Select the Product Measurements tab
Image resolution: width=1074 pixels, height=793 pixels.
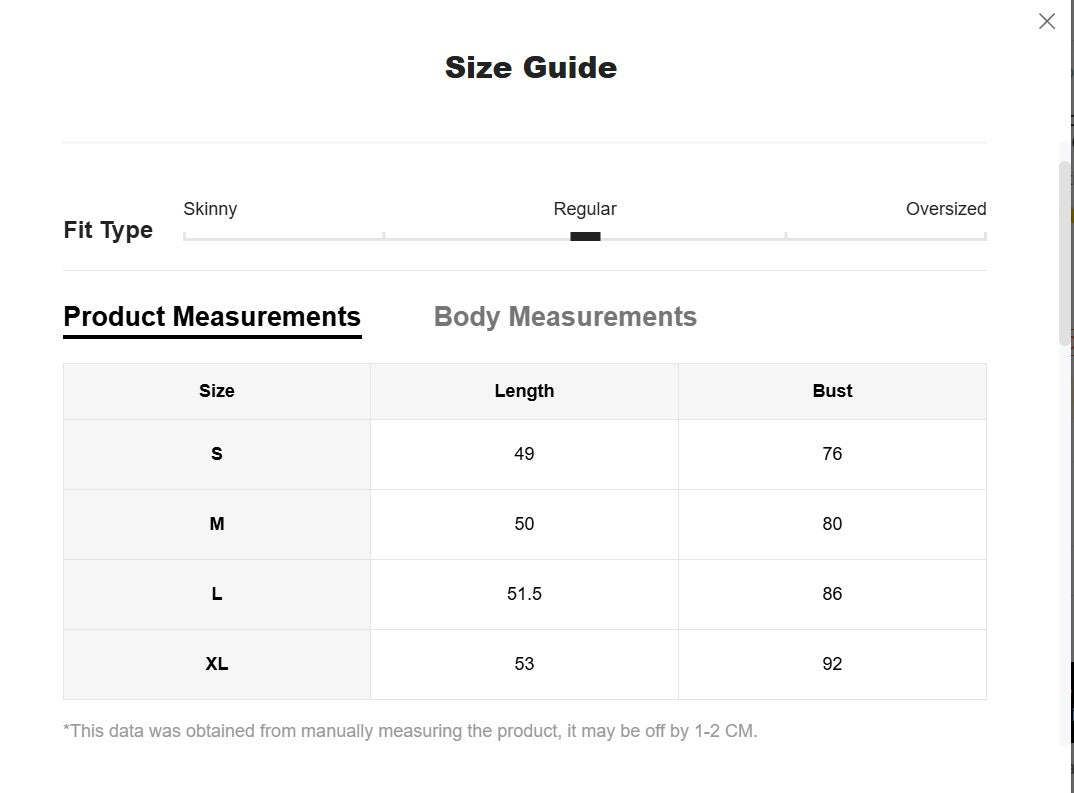pyautogui.click(x=212, y=317)
